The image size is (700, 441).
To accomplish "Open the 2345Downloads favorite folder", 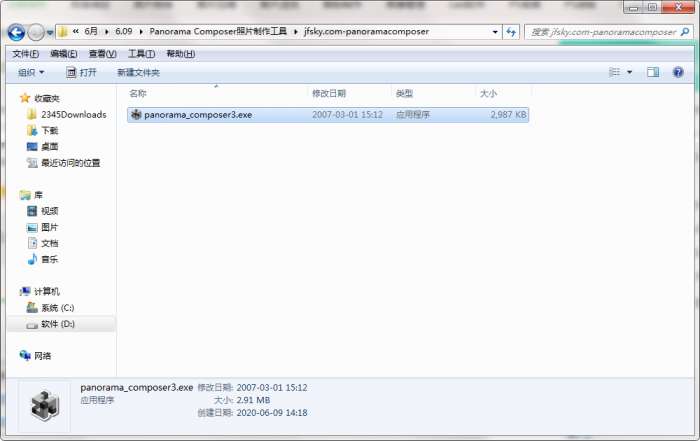I will tap(74, 115).
